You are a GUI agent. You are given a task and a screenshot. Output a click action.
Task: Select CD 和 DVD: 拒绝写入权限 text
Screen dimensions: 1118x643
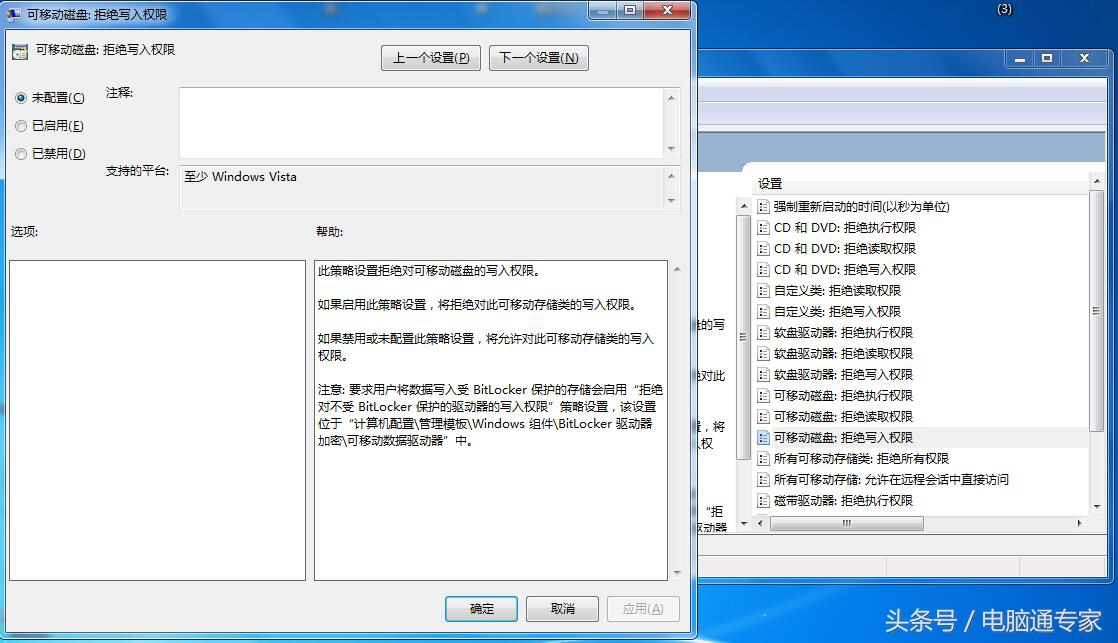pyautogui.click(x=844, y=270)
